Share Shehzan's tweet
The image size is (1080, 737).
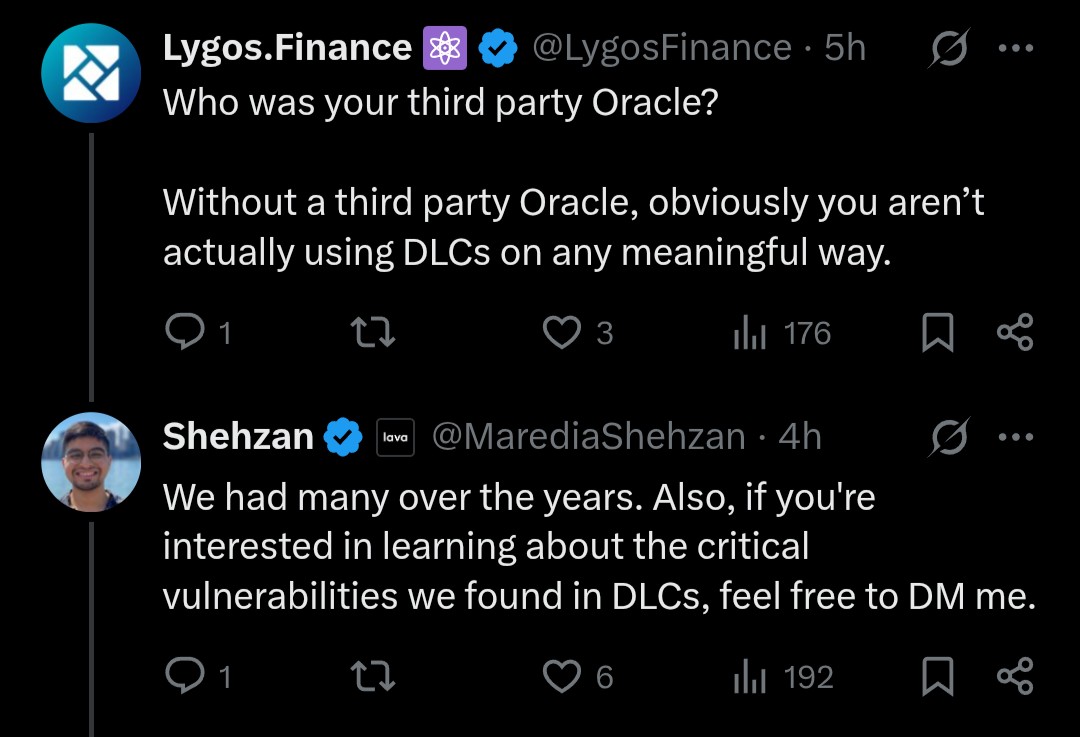(1015, 678)
